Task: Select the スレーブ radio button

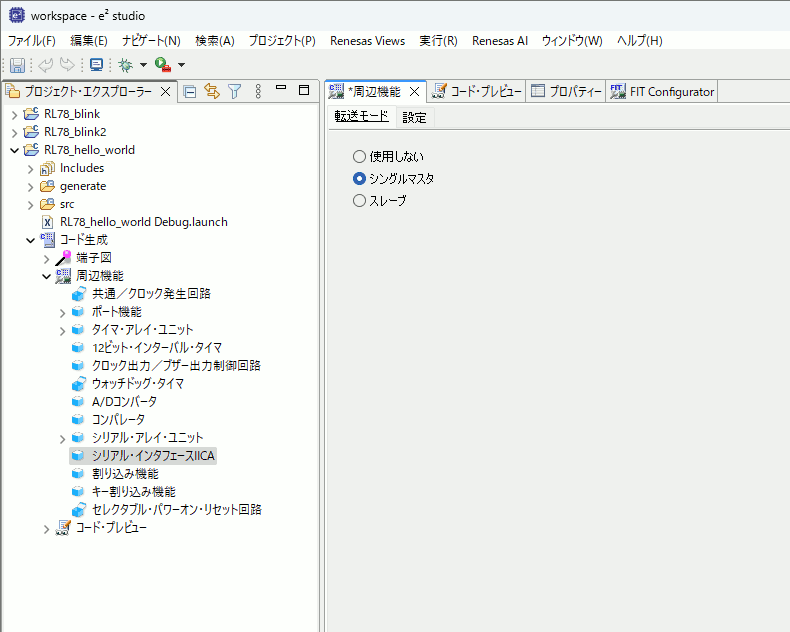Action: (x=360, y=201)
